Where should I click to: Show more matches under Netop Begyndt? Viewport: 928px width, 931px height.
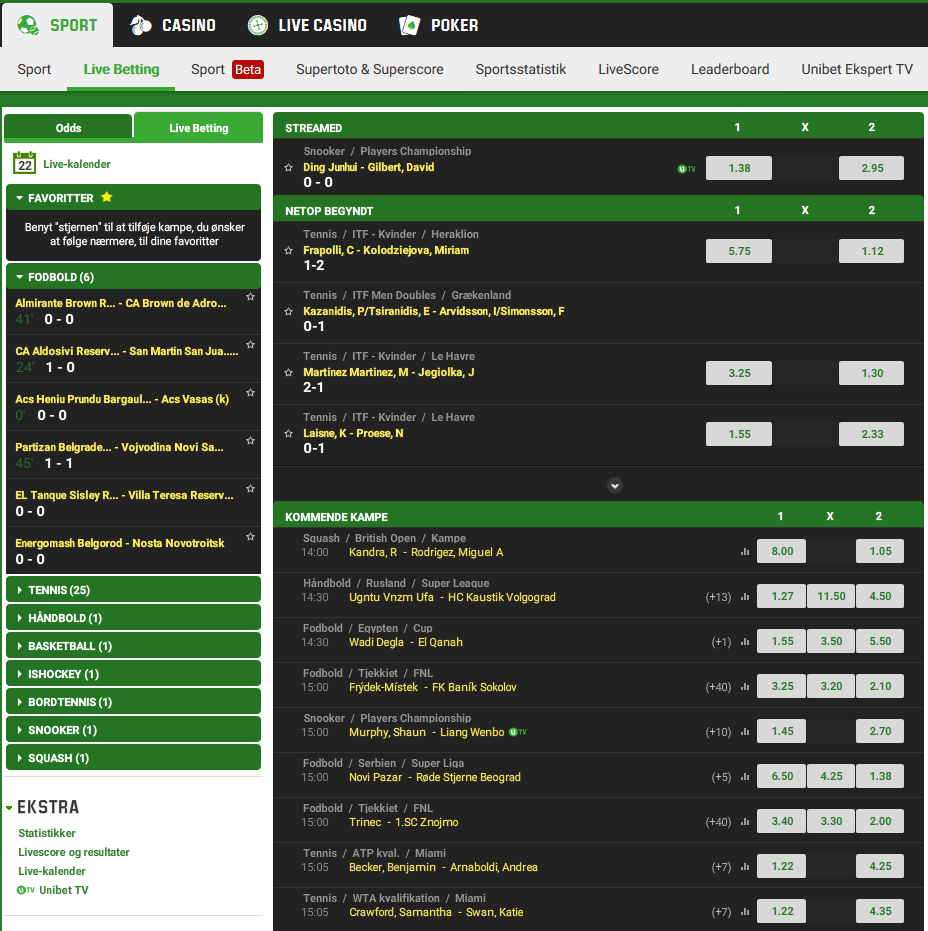coord(615,486)
